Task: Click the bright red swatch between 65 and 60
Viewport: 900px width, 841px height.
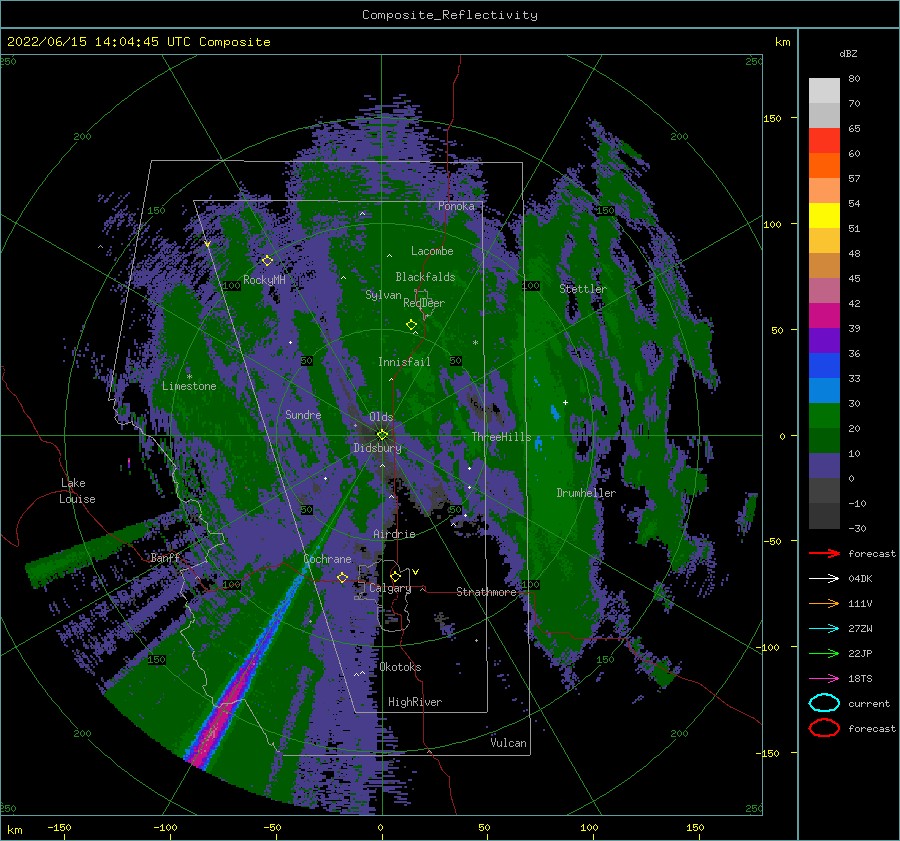Action: [x=824, y=141]
